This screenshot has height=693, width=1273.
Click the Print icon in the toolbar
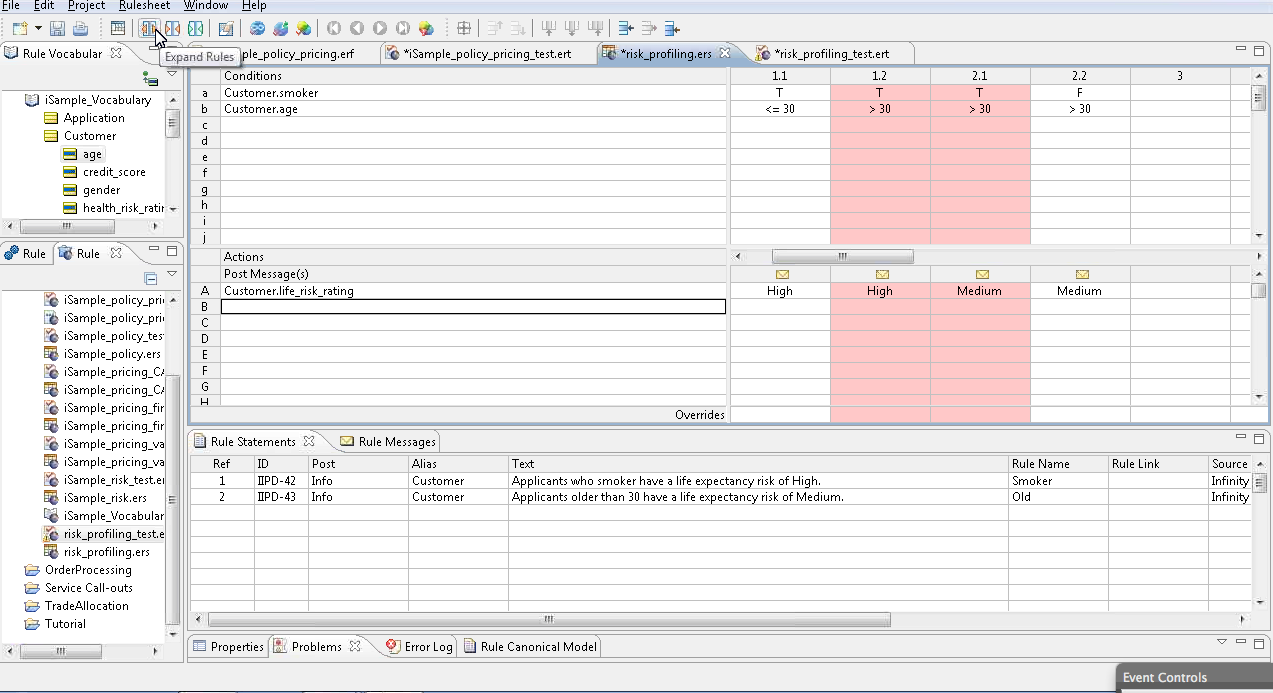(x=80, y=29)
